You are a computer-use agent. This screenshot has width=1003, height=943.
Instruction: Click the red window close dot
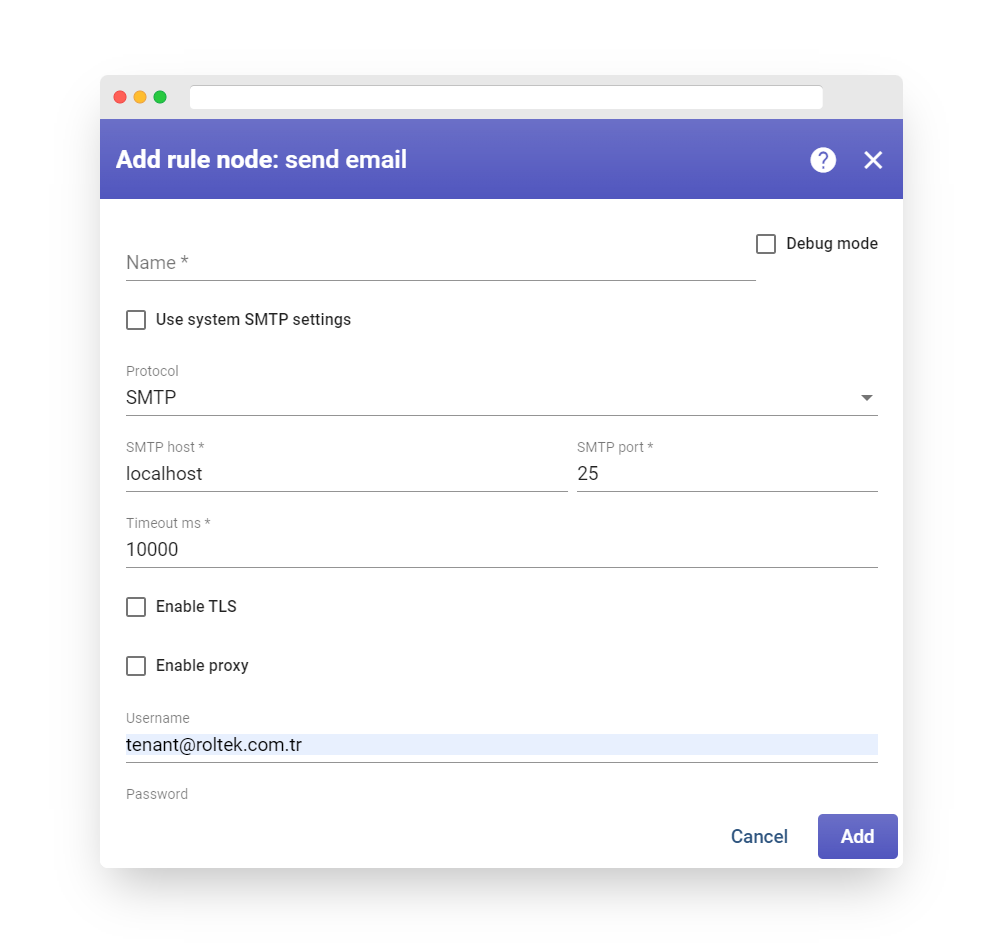pos(120,97)
